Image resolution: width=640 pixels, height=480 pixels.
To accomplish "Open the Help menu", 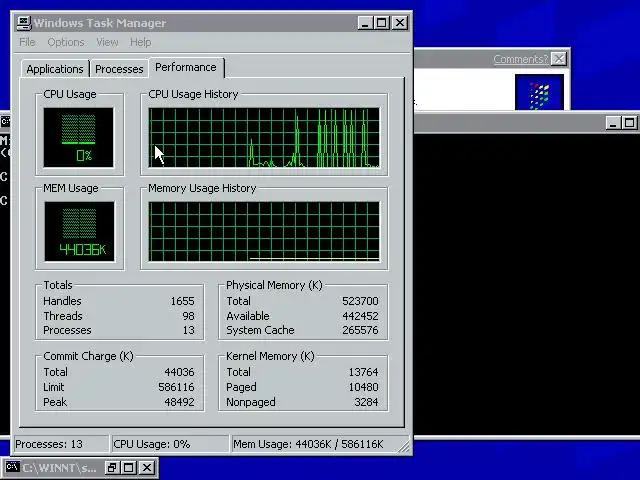I will coord(140,42).
